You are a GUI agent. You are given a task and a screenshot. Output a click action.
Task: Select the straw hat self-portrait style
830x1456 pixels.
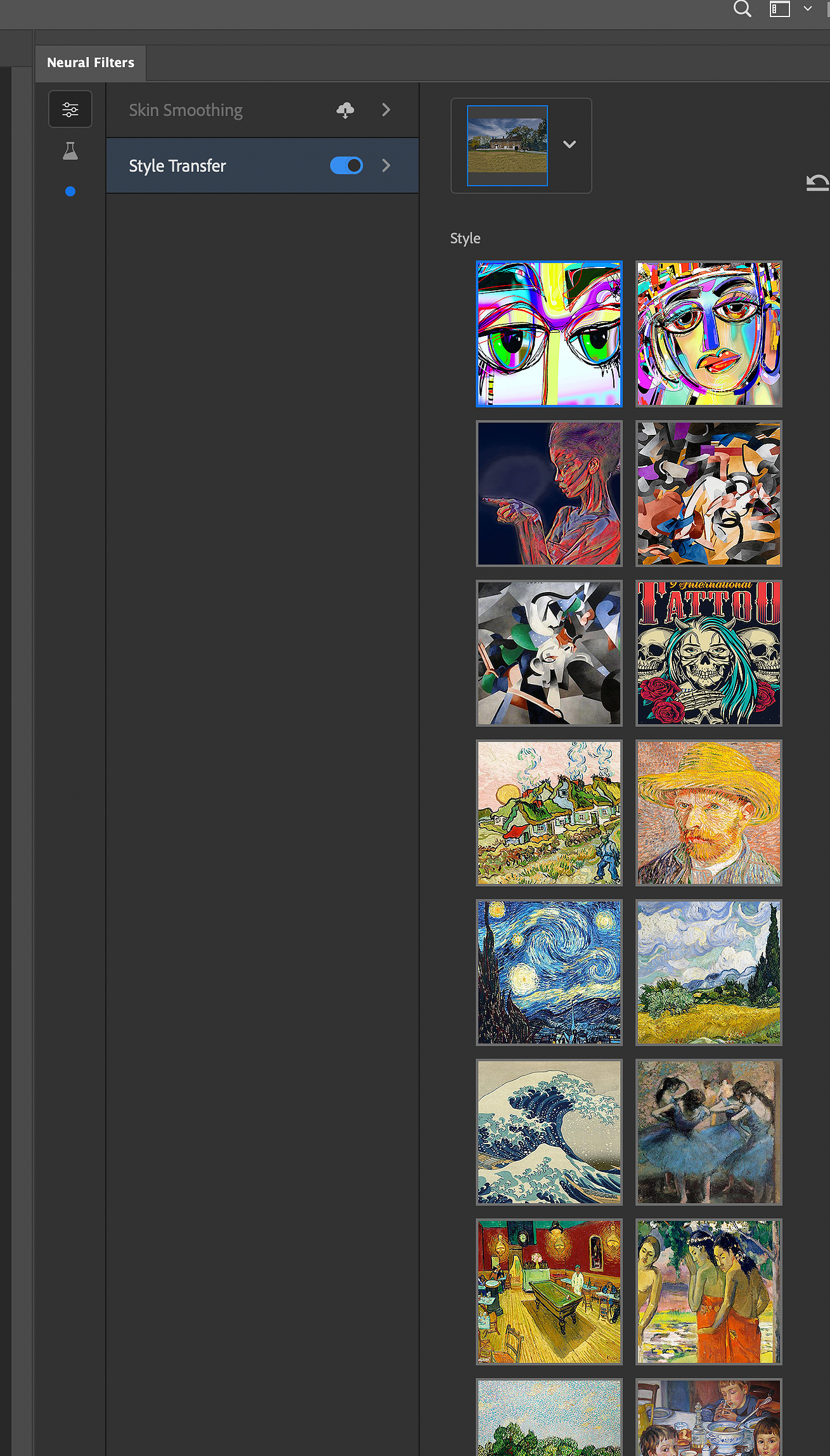pos(709,813)
